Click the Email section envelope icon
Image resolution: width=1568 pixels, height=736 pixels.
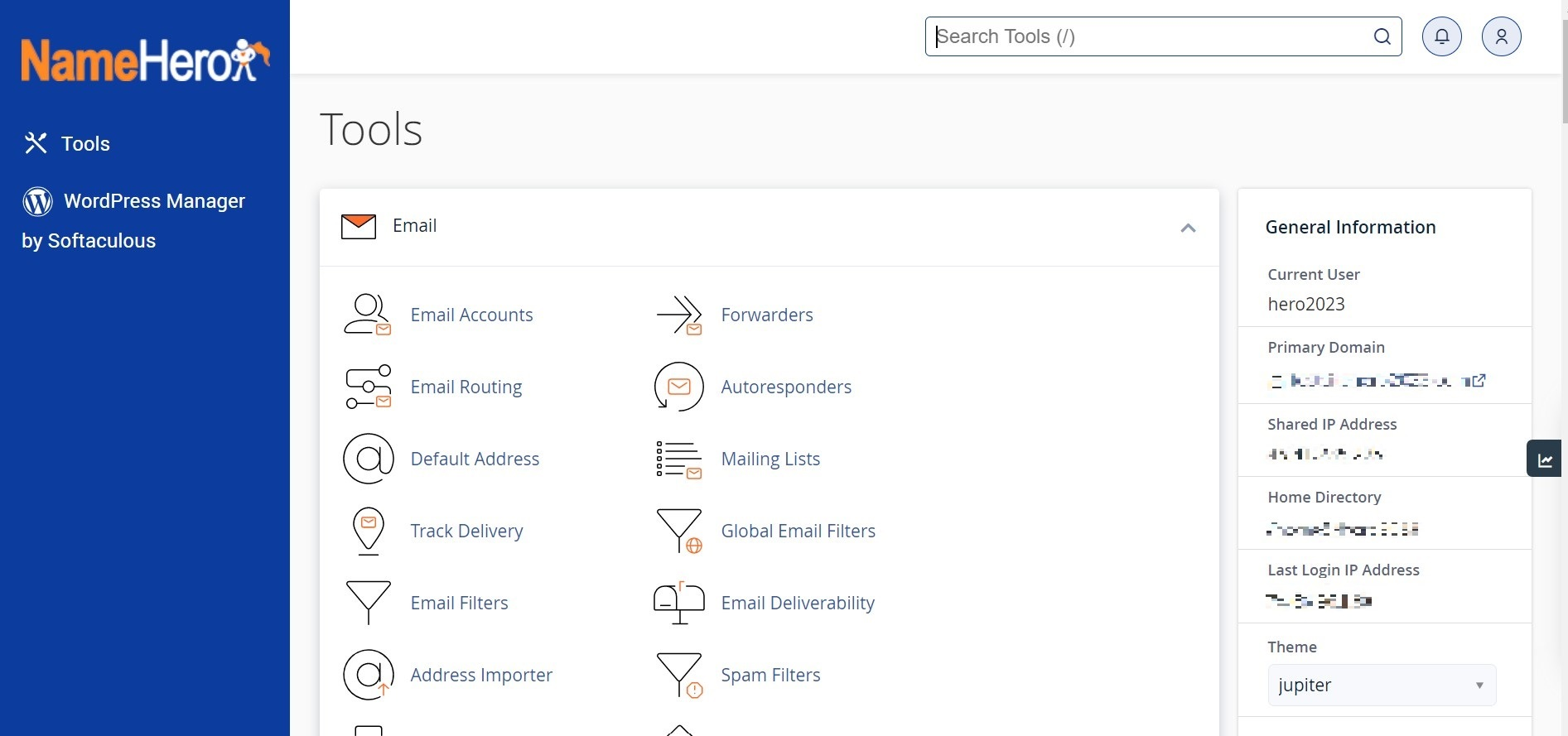pos(359,226)
